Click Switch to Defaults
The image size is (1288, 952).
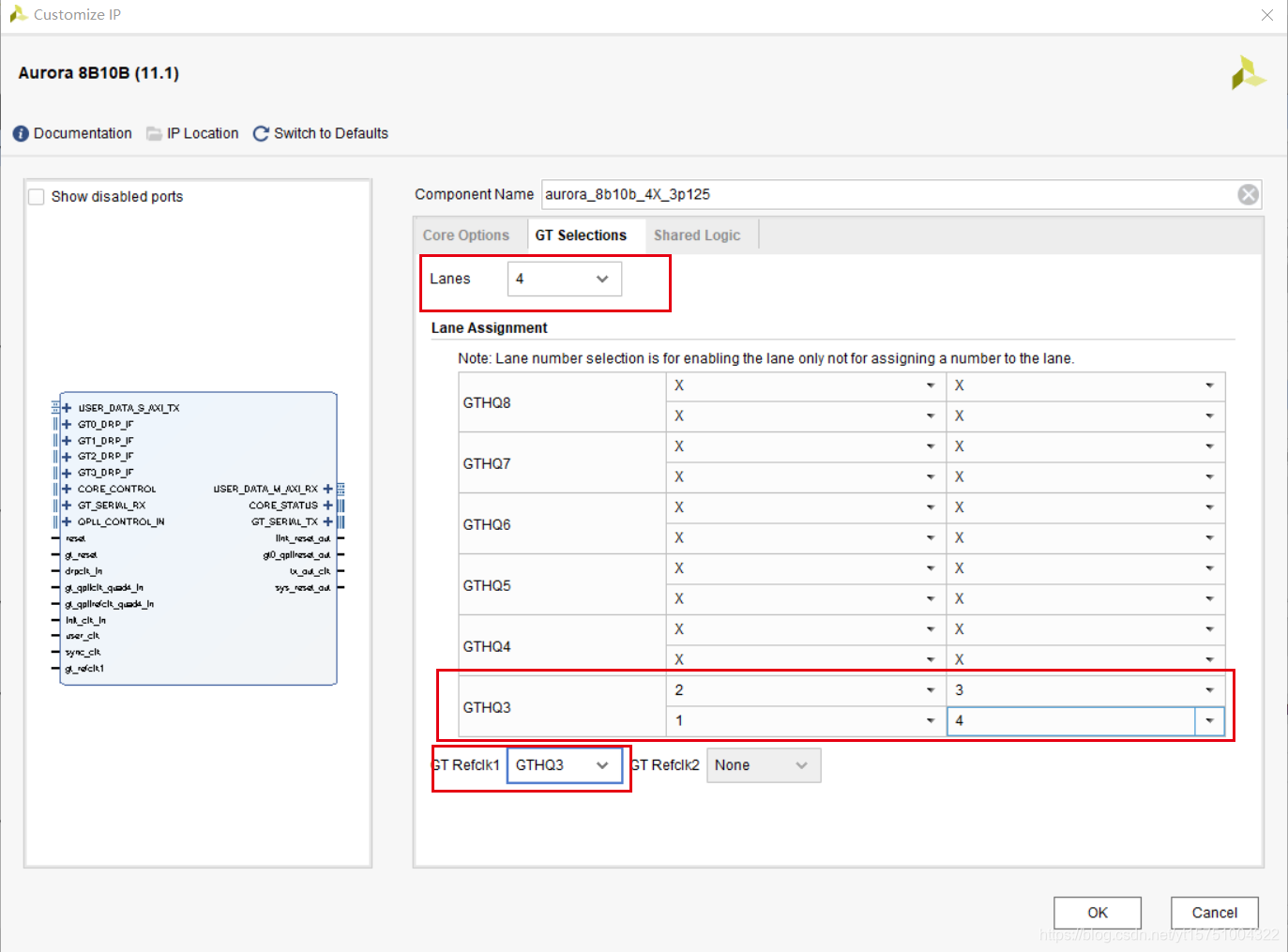click(321, 133)
